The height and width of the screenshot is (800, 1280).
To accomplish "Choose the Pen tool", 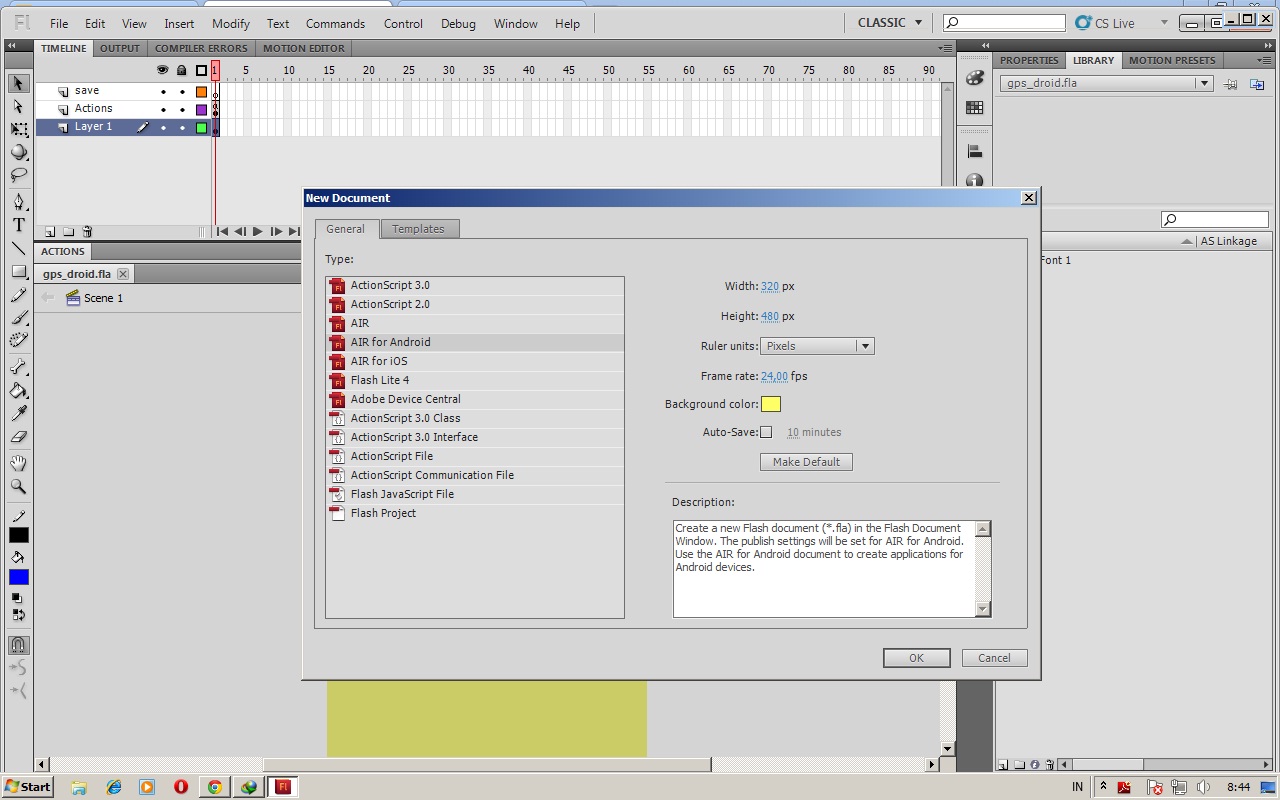I will pos(18,200).
